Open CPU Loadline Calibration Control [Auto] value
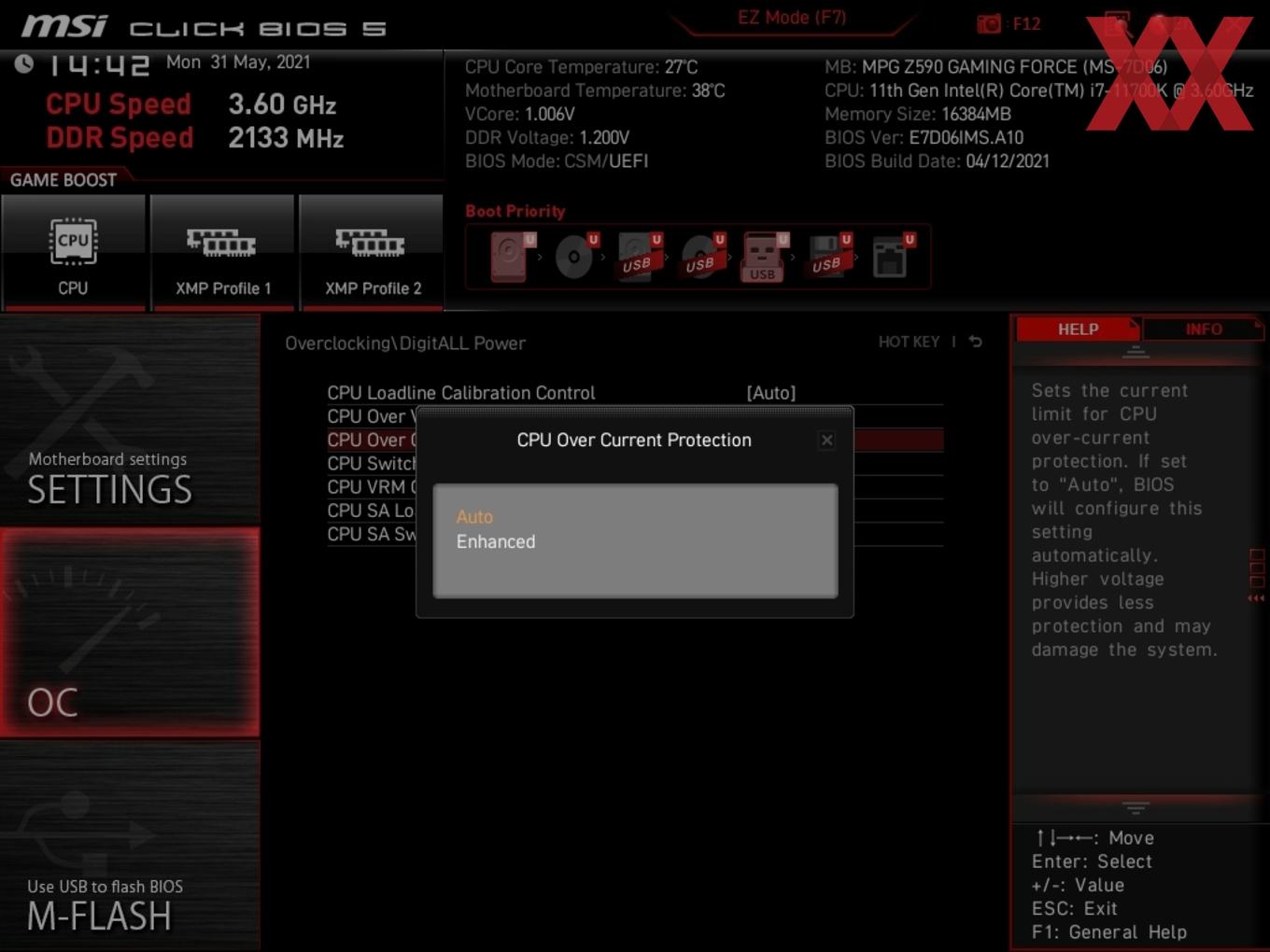 coord(771,393)
